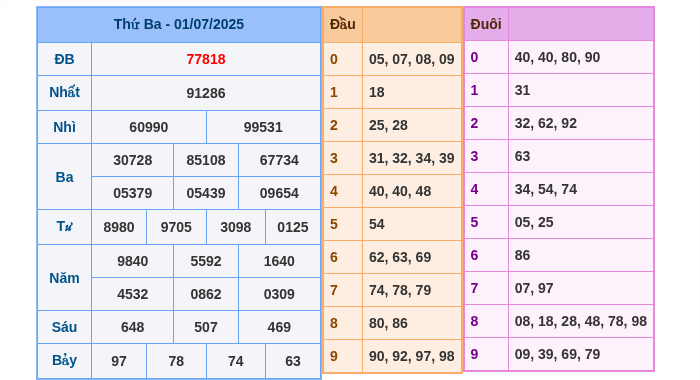Viewport: 700px width, 380px height.
Task: Select second prize number 99531
Action: tap(263, 127)
